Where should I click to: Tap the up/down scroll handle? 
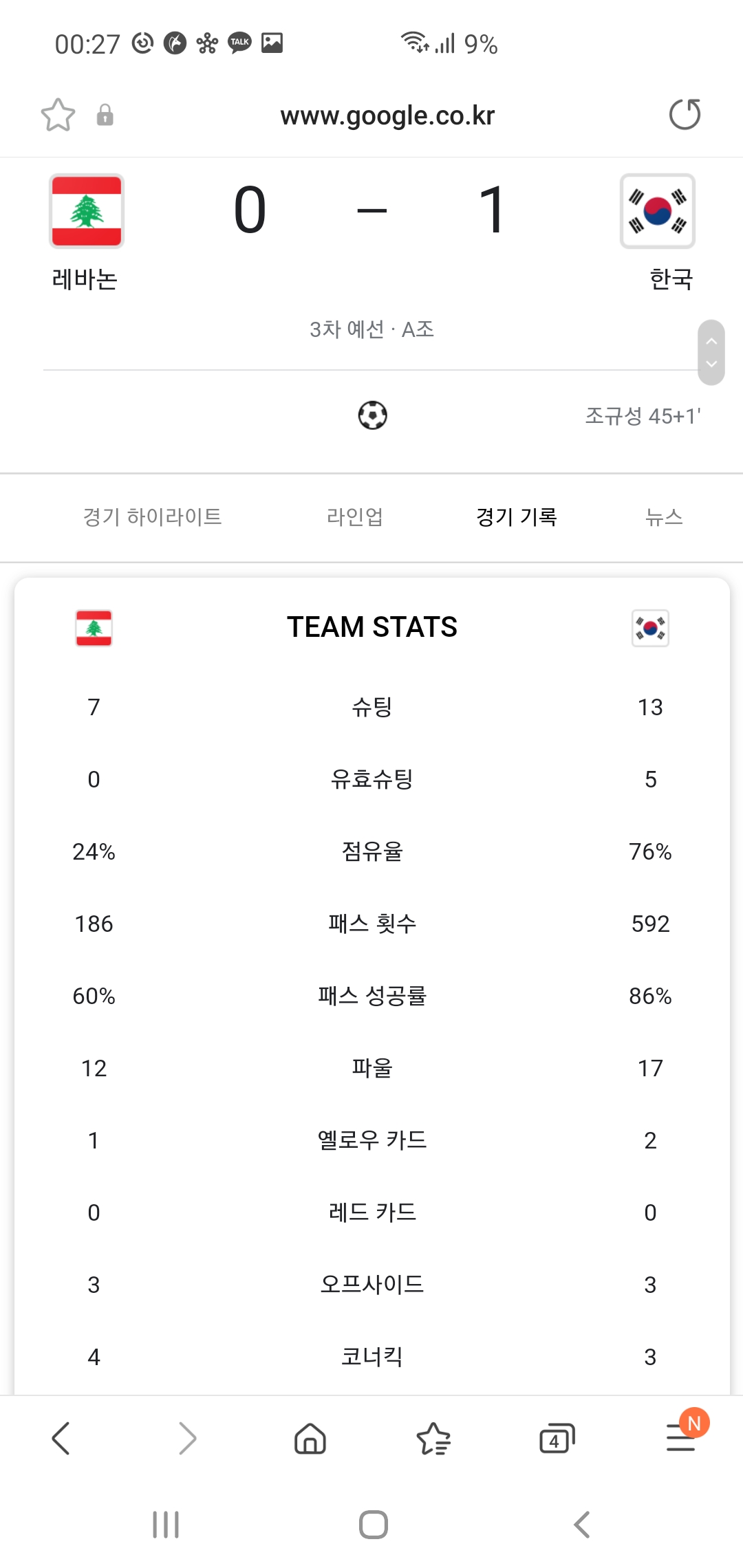coord(711,353)
